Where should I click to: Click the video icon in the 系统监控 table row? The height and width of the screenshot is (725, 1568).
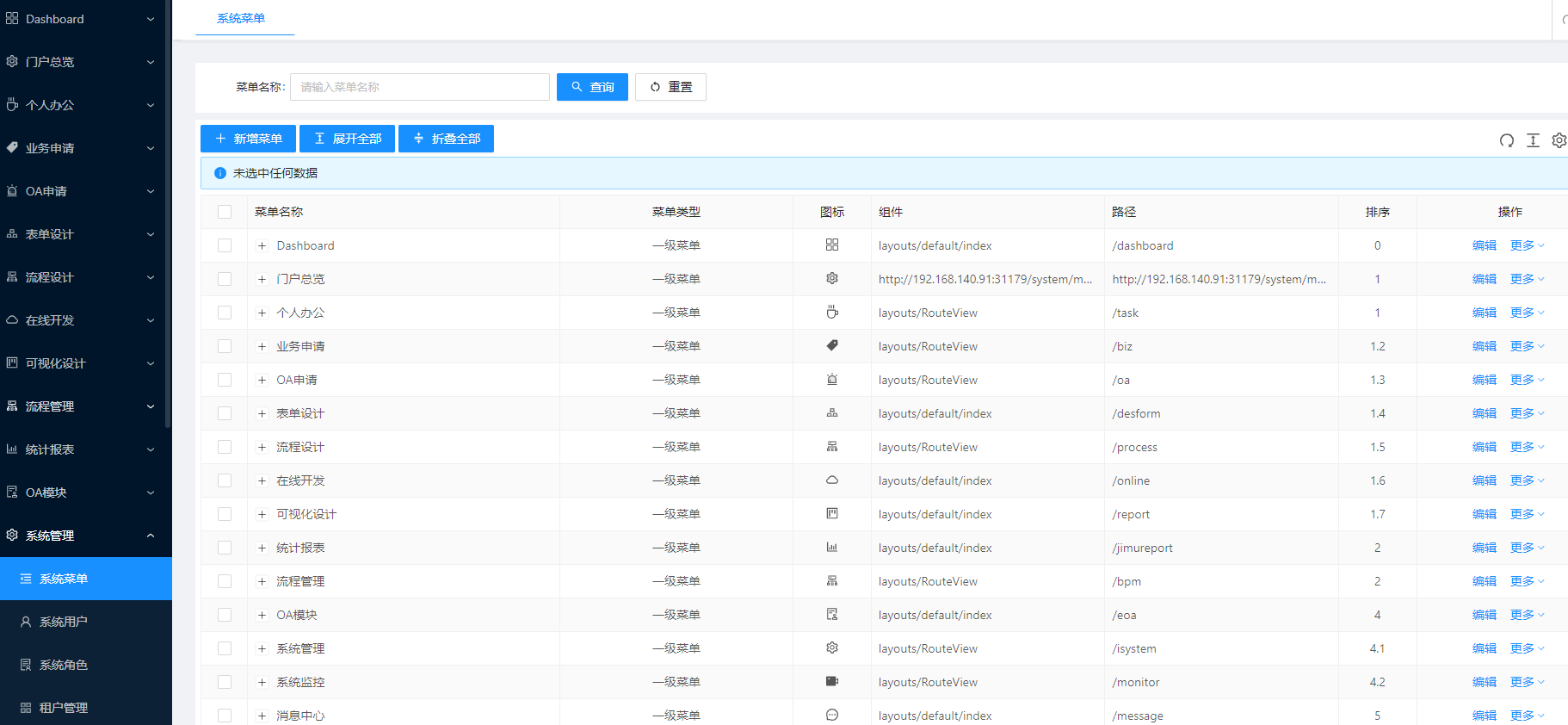[832, 681]
